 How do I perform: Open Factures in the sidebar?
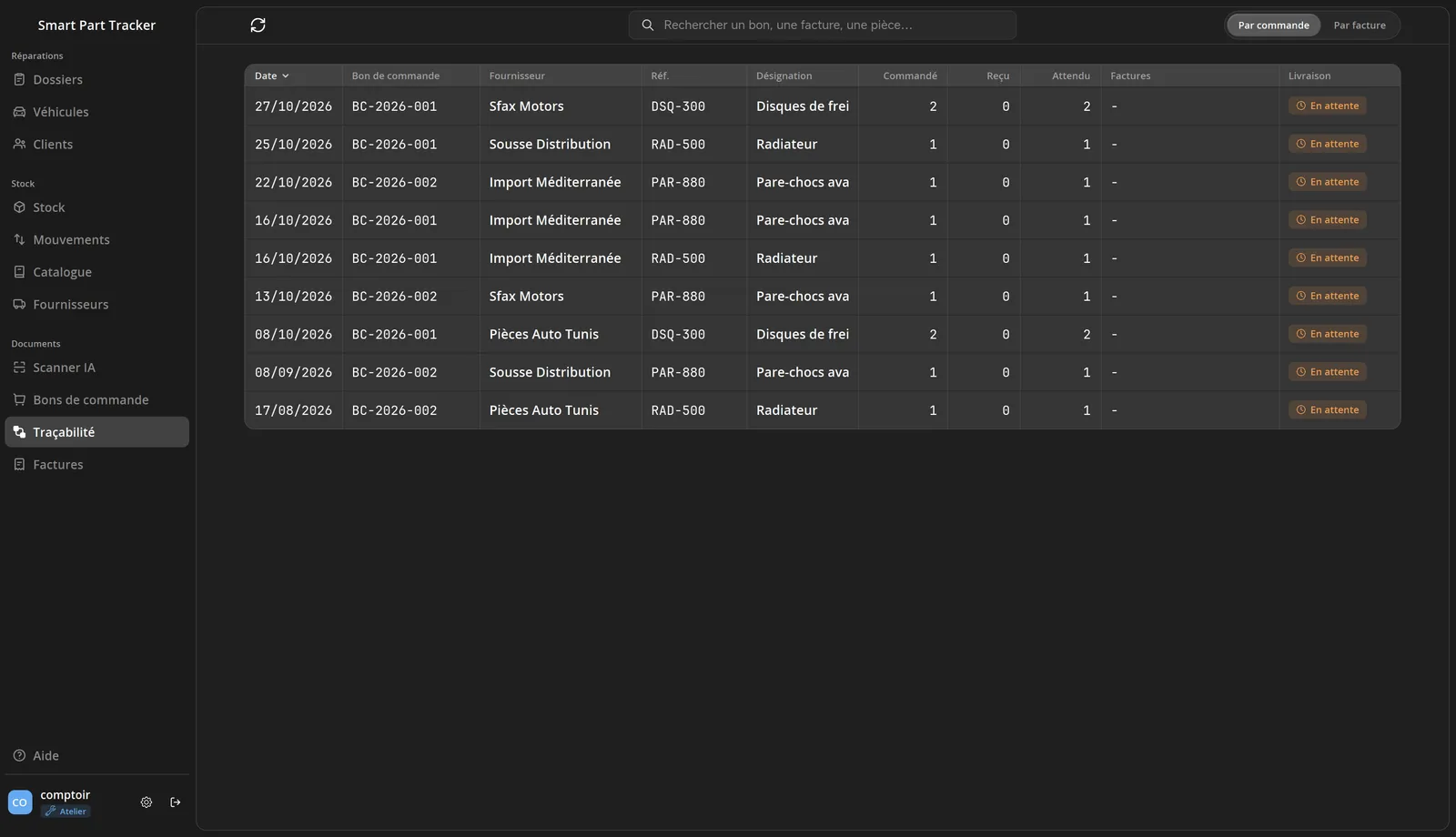coord(96,465)
